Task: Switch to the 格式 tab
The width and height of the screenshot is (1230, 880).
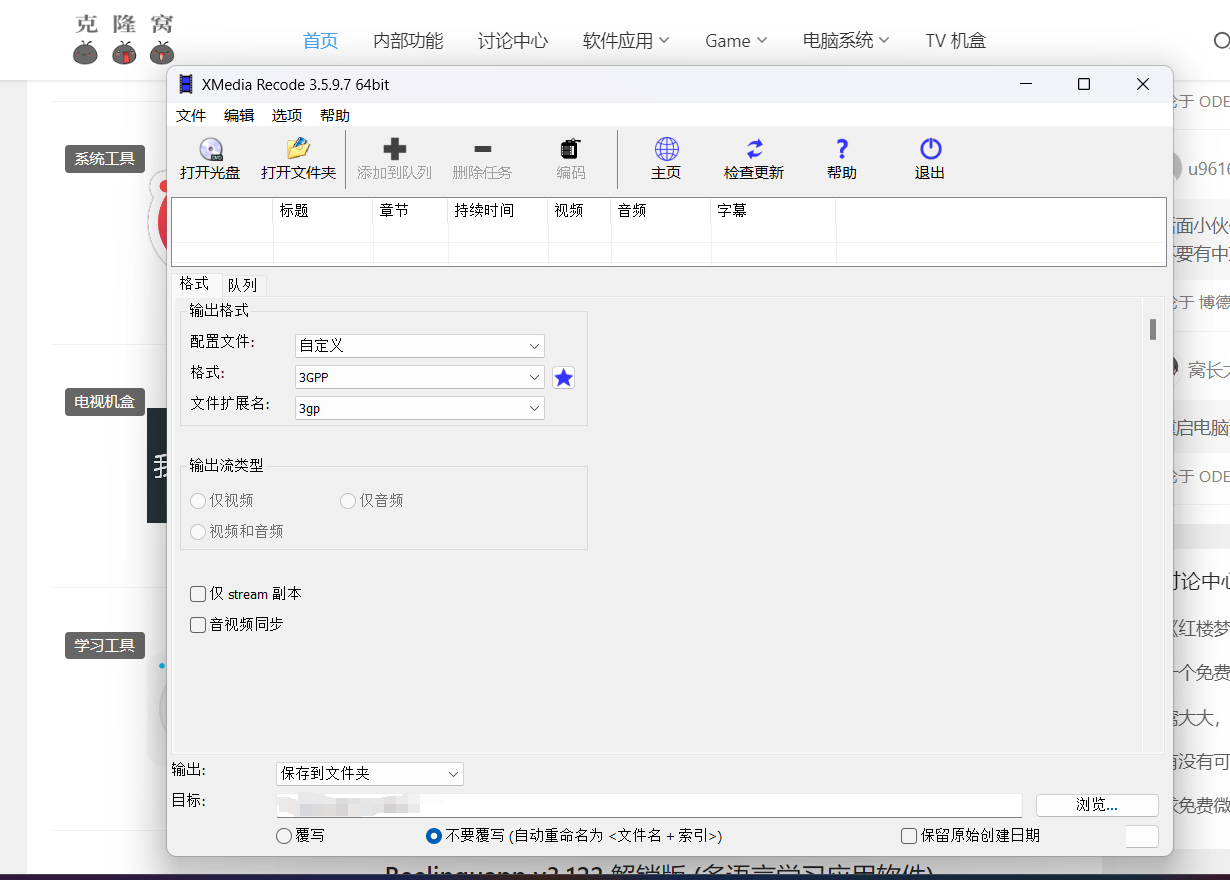Action: tap(195, 284)
